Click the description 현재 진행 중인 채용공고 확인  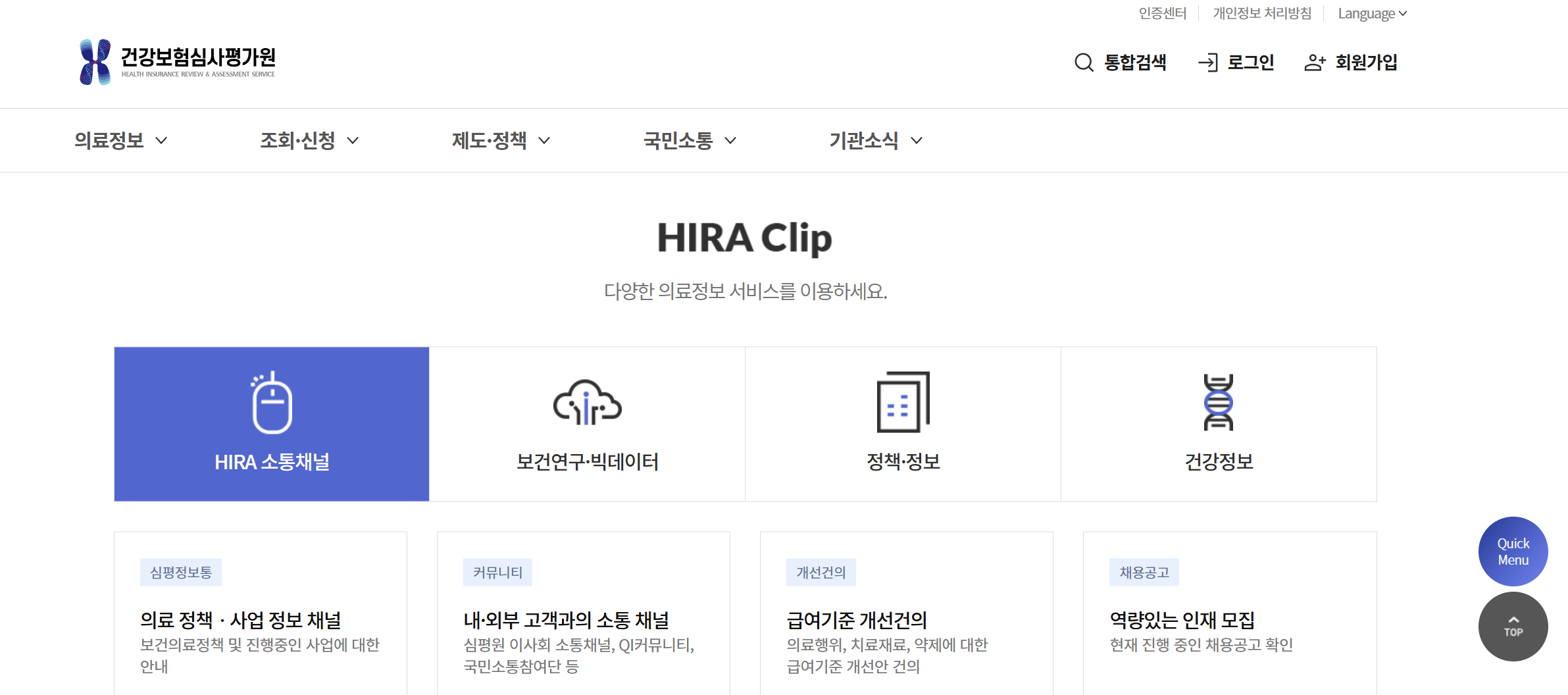pos(1201,645)
